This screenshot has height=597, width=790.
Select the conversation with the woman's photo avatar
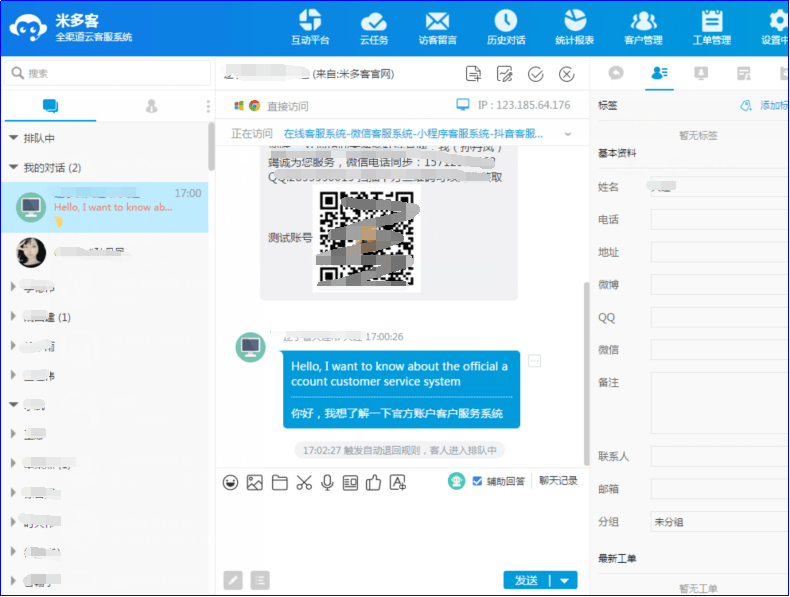[105, 252]
